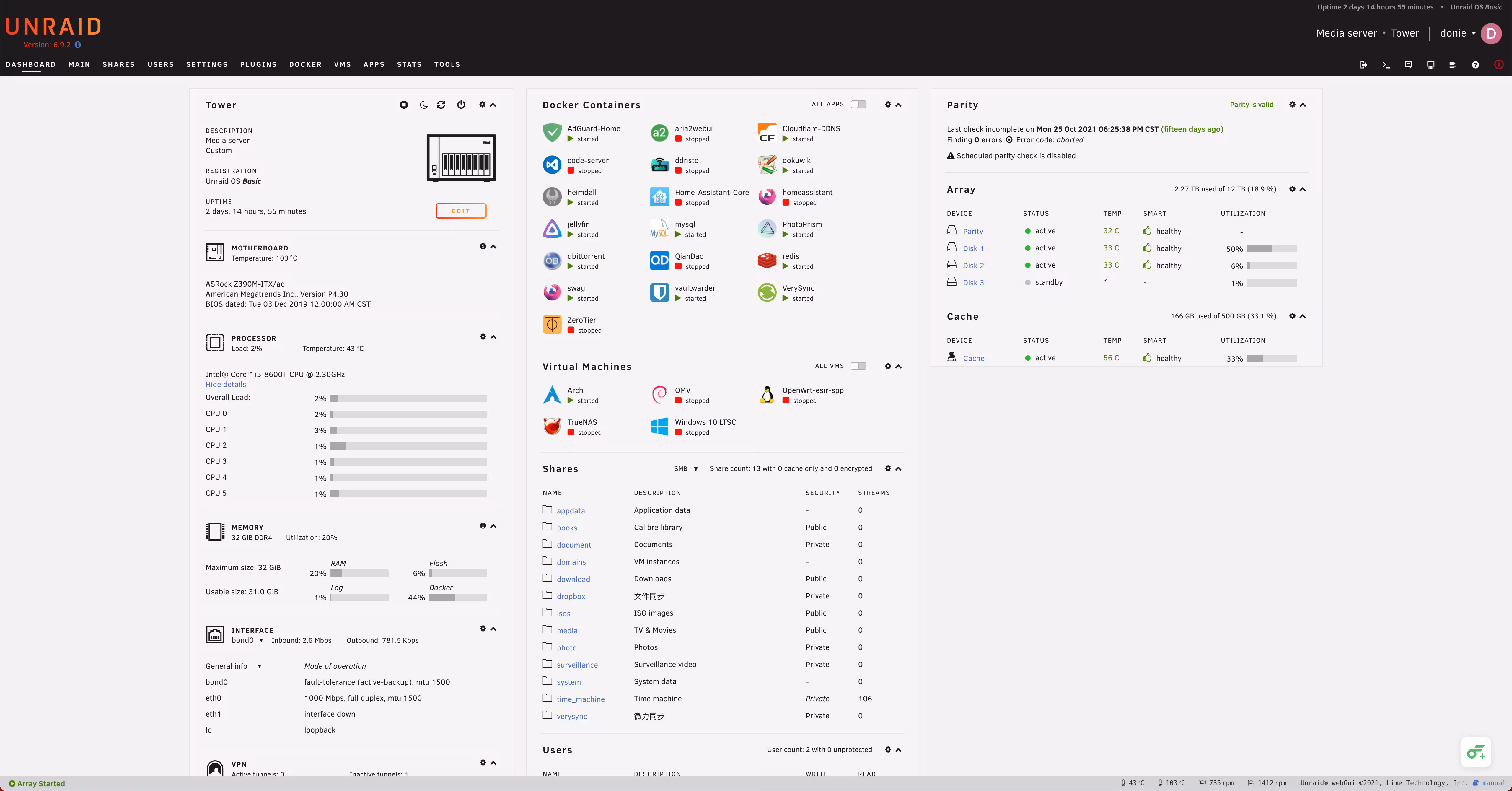Click the power off icon in Tower panel
This screenshot has width=1512, height=791.
click(x=461, y=105)
